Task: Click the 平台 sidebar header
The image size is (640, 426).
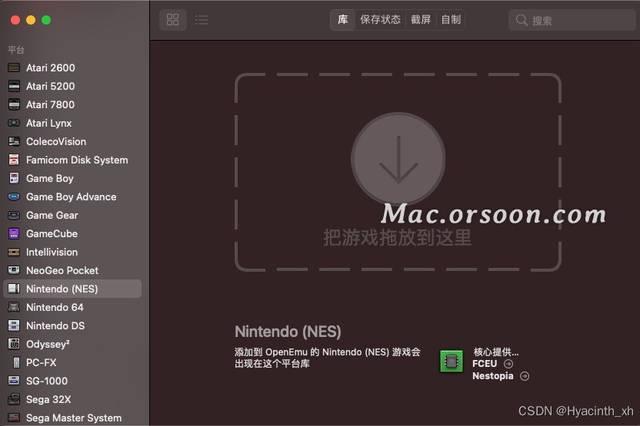Action: click(16, 50)
